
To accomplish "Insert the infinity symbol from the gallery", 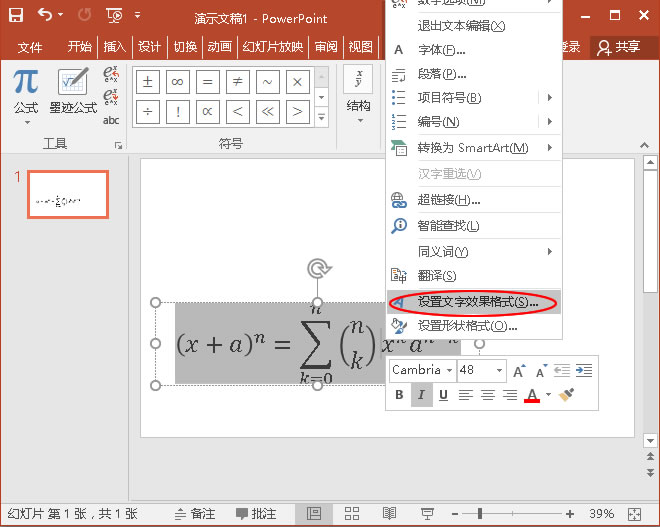I will [178, 82].
